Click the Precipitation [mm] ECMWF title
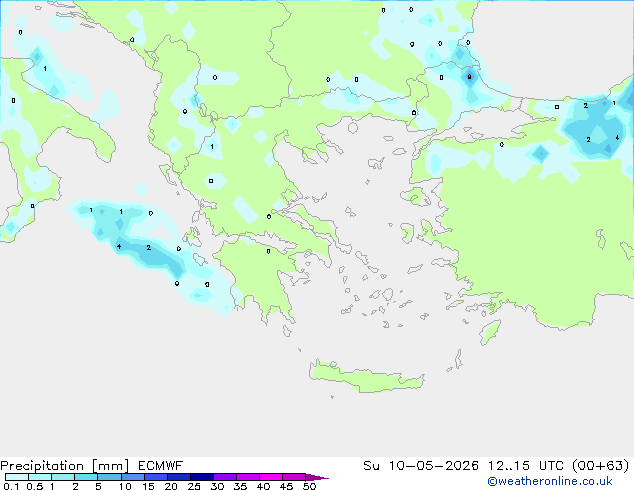Screen dimensions: 634x490 point(91,466)
